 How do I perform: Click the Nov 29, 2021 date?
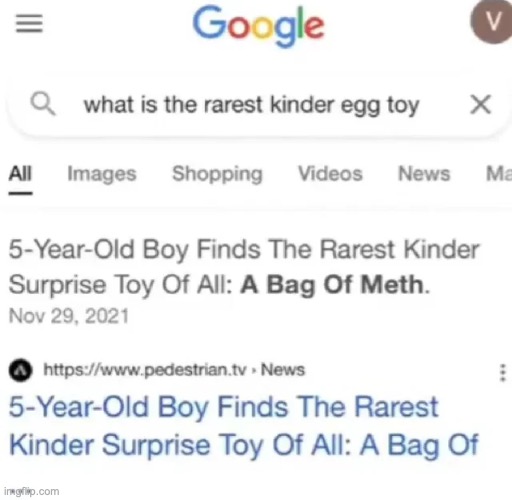click(x=69, y=316)
